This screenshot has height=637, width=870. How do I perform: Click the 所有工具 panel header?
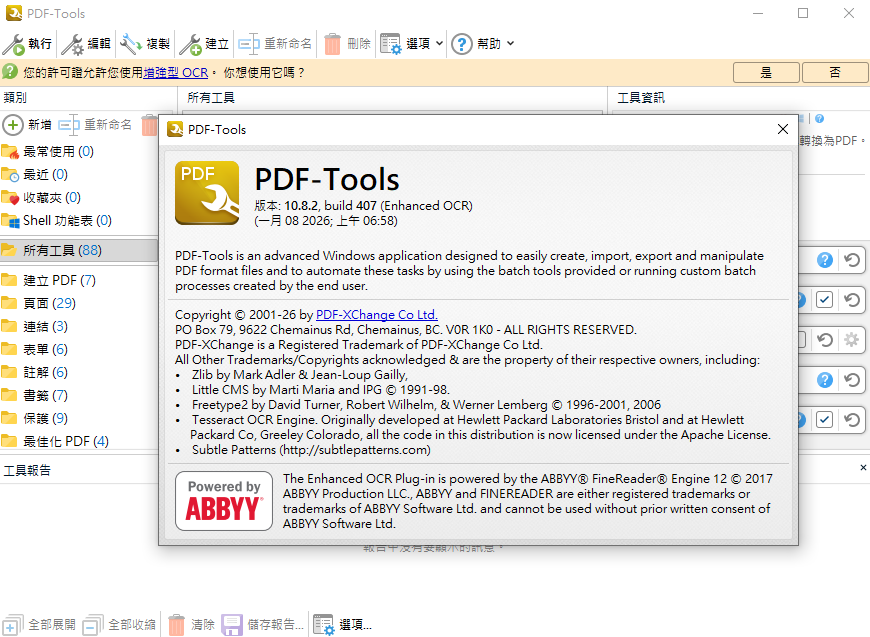click(x=211, y=98)
